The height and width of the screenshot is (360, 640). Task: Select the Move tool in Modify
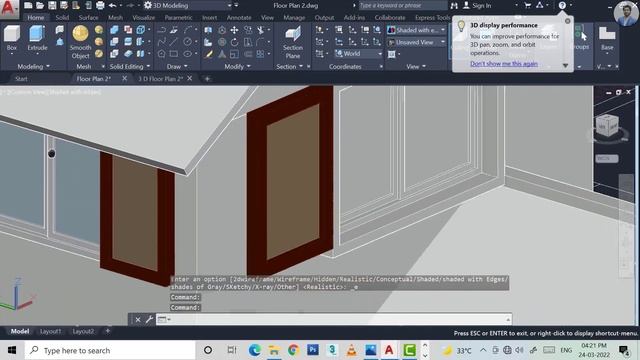point(234,30)
